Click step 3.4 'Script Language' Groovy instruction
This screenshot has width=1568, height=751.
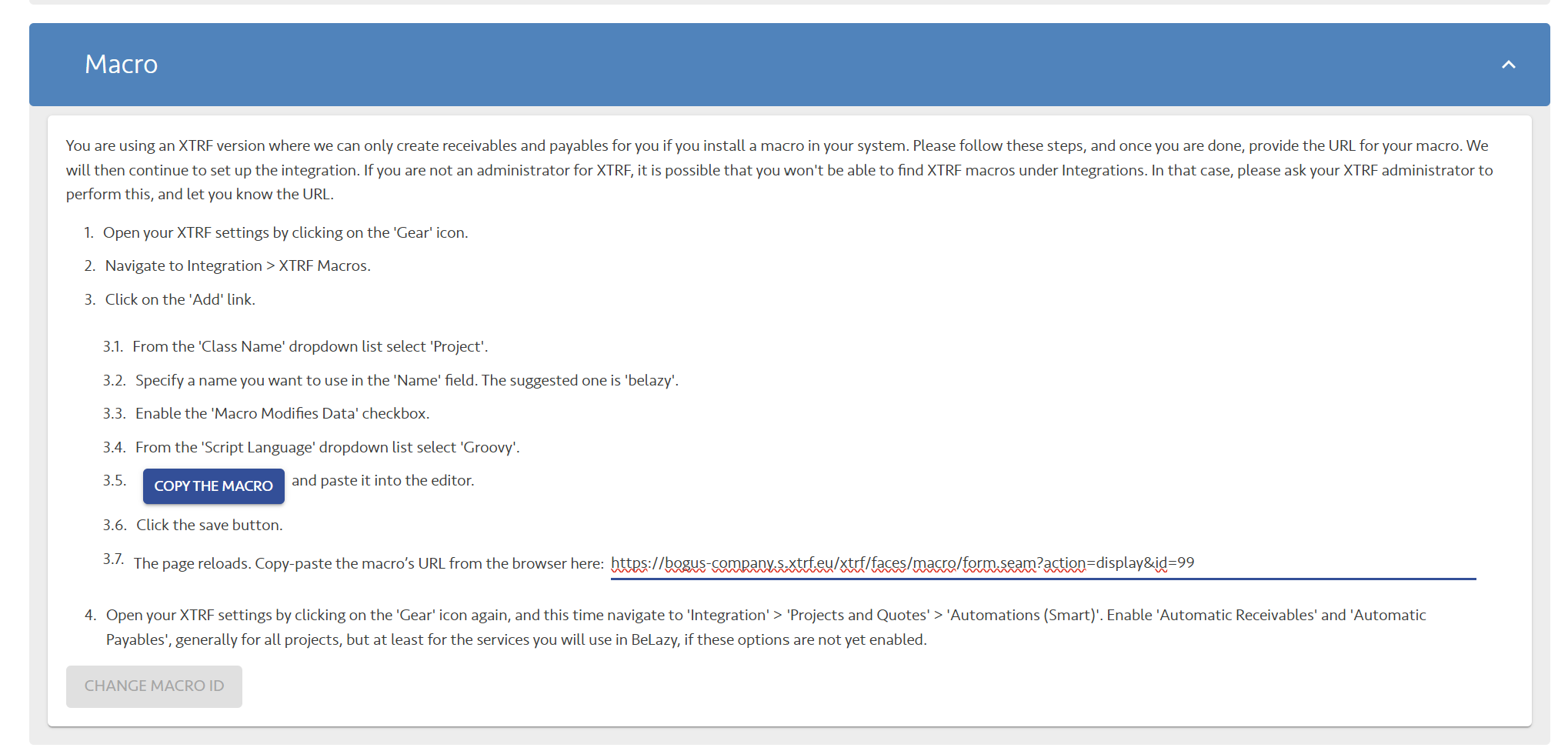(x=328, y=447)
